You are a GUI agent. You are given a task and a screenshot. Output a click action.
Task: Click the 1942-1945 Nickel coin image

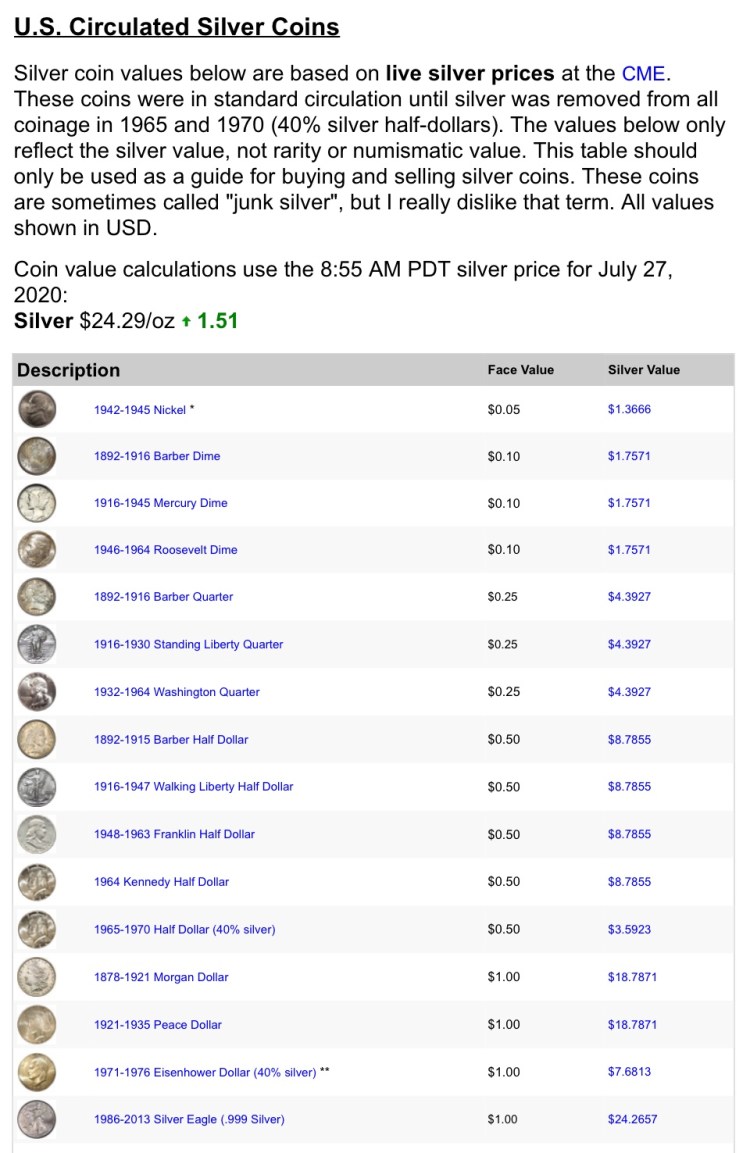click(37, 409)
